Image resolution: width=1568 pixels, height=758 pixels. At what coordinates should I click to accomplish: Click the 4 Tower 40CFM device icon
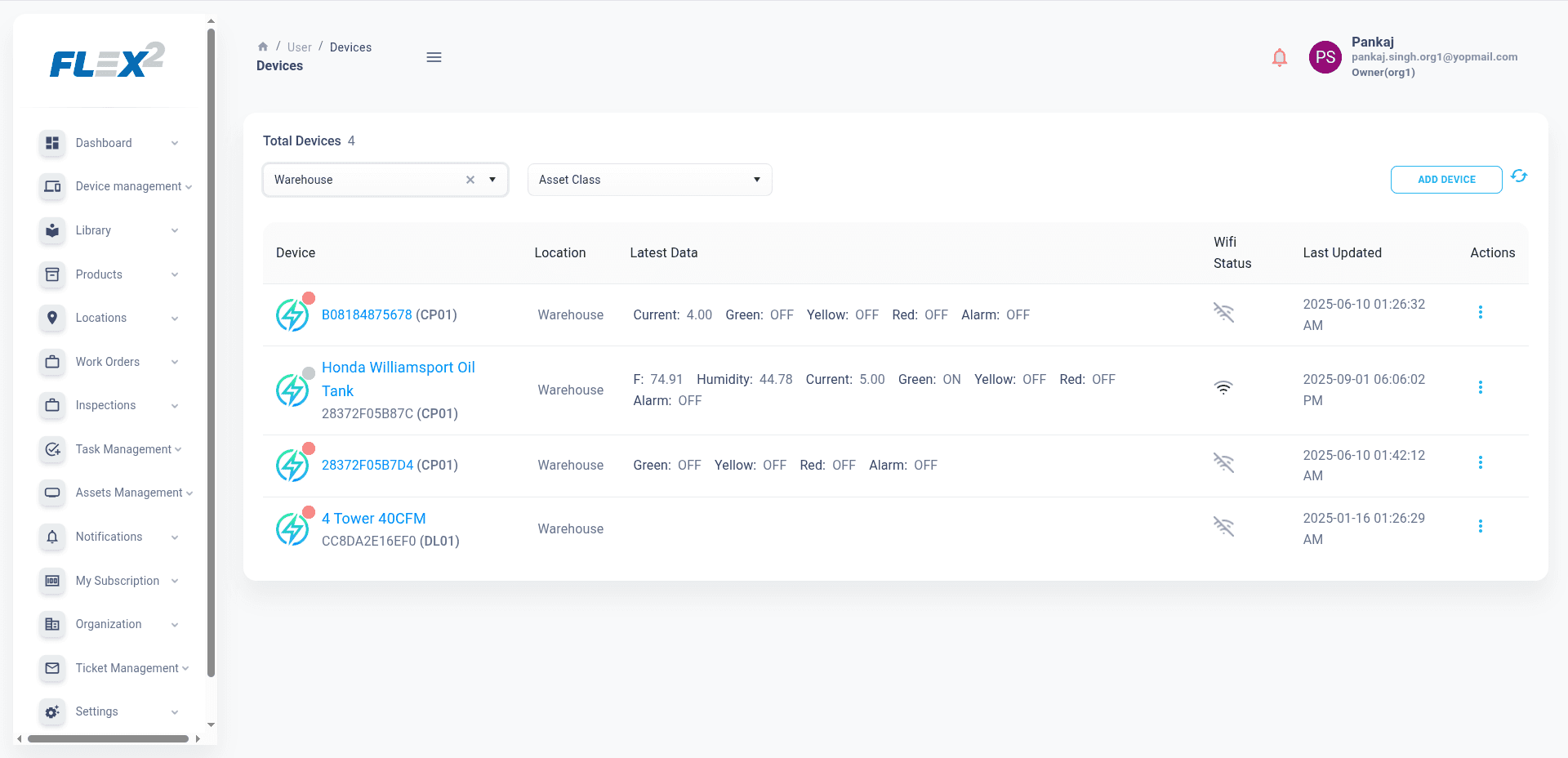(x=292, y=529)
